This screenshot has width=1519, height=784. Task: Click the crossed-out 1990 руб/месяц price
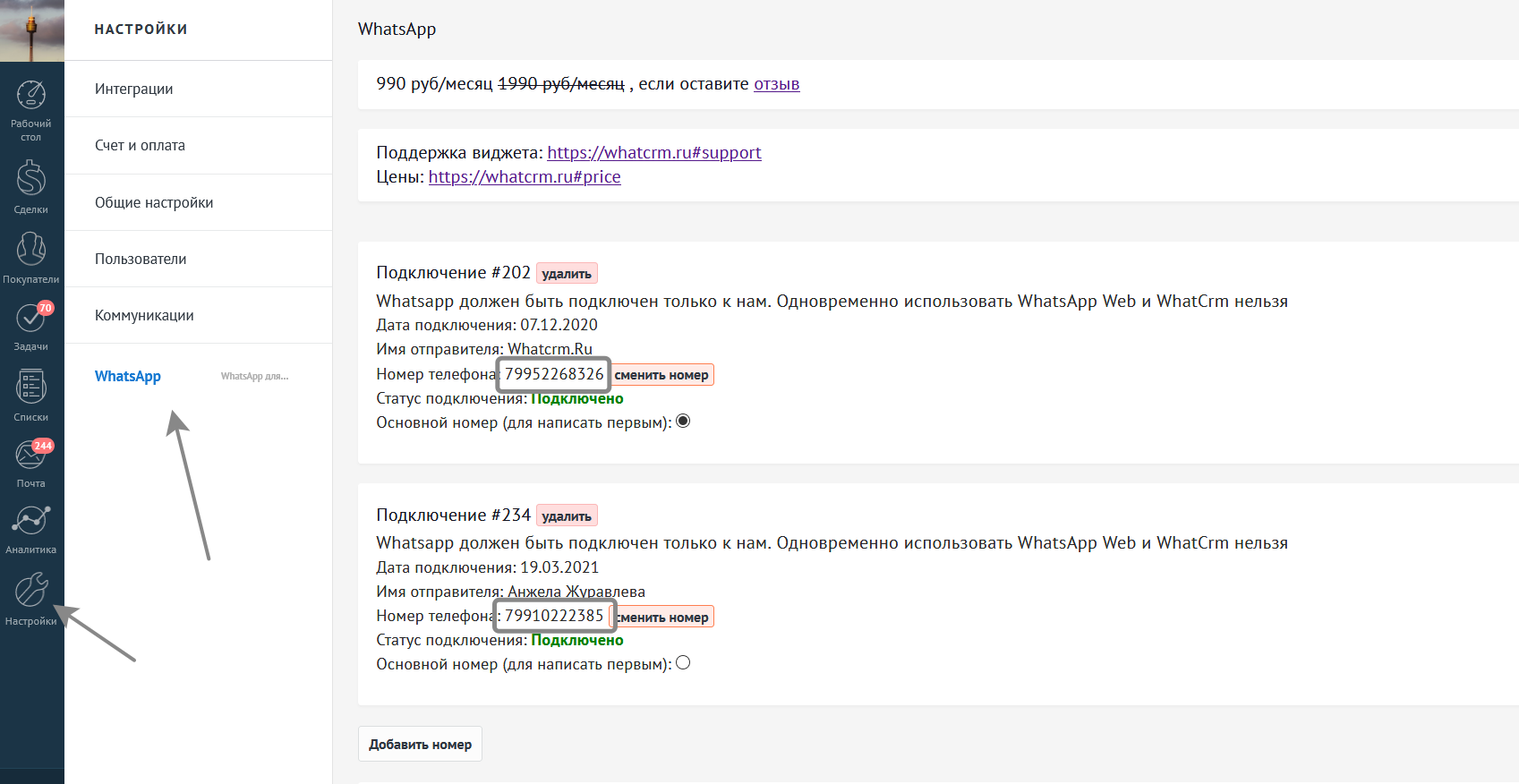(x=561, y=84)
